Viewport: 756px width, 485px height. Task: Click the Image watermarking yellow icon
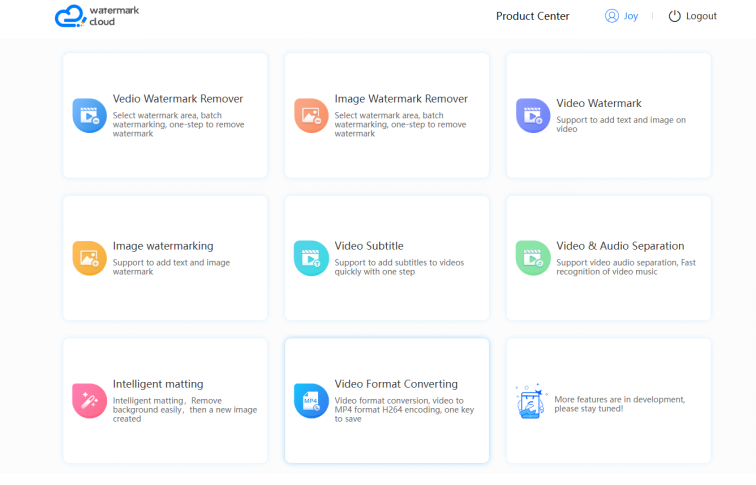(89, 258)
